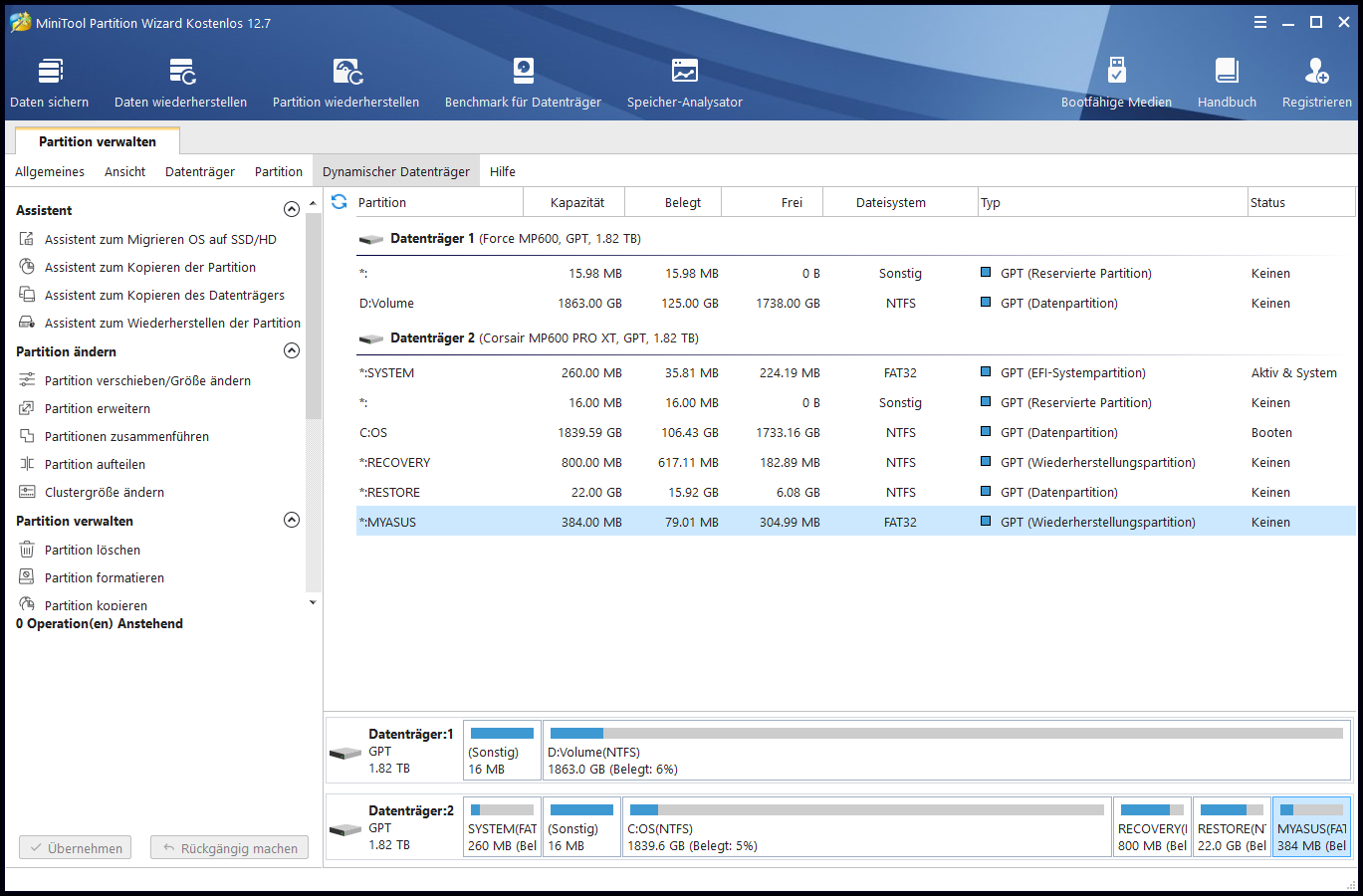1363x896 pixels.
Task: Open the Hilfe menu
Action: point(503,170)
